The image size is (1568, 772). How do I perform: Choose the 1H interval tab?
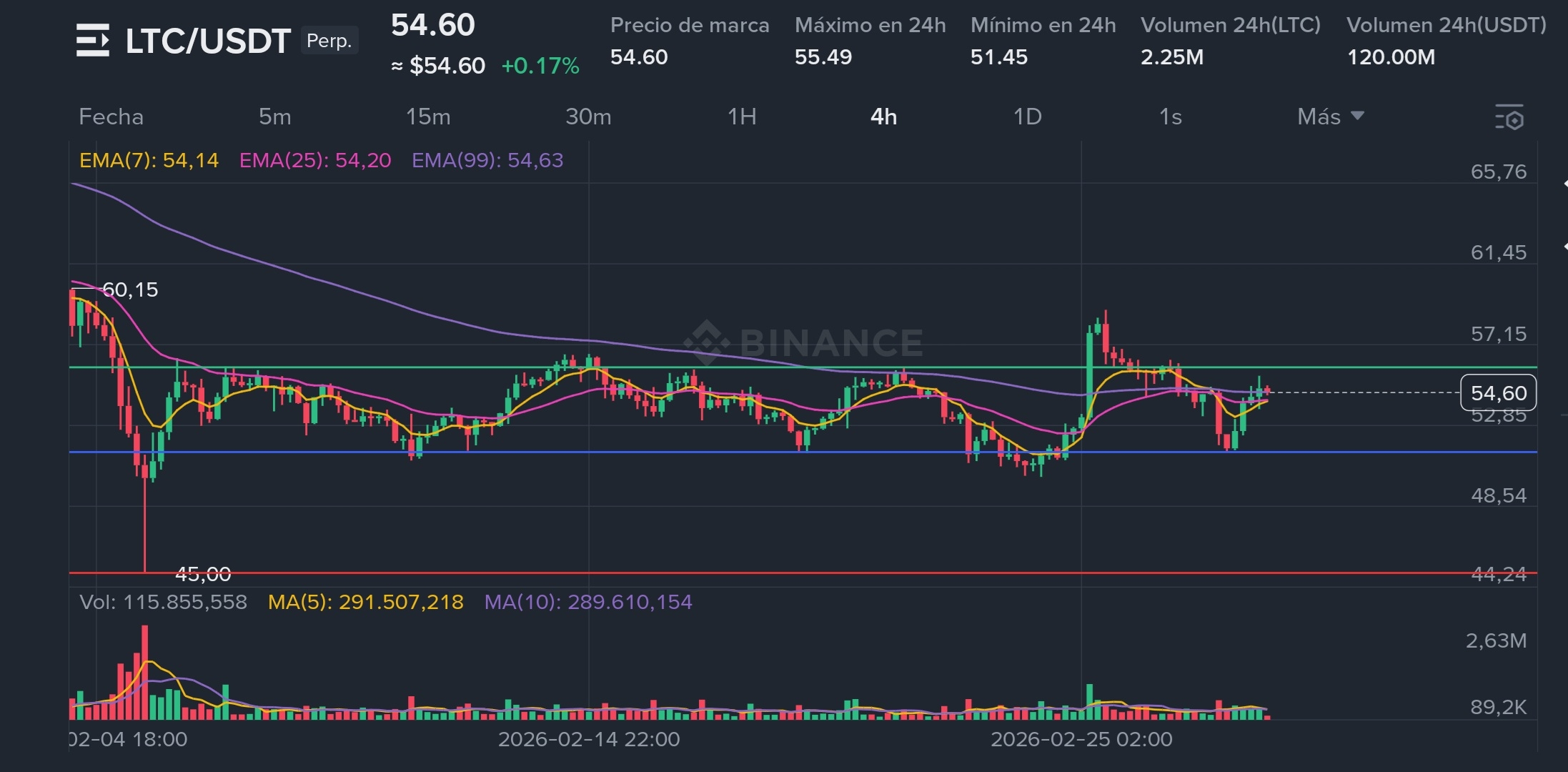[742, 117]
